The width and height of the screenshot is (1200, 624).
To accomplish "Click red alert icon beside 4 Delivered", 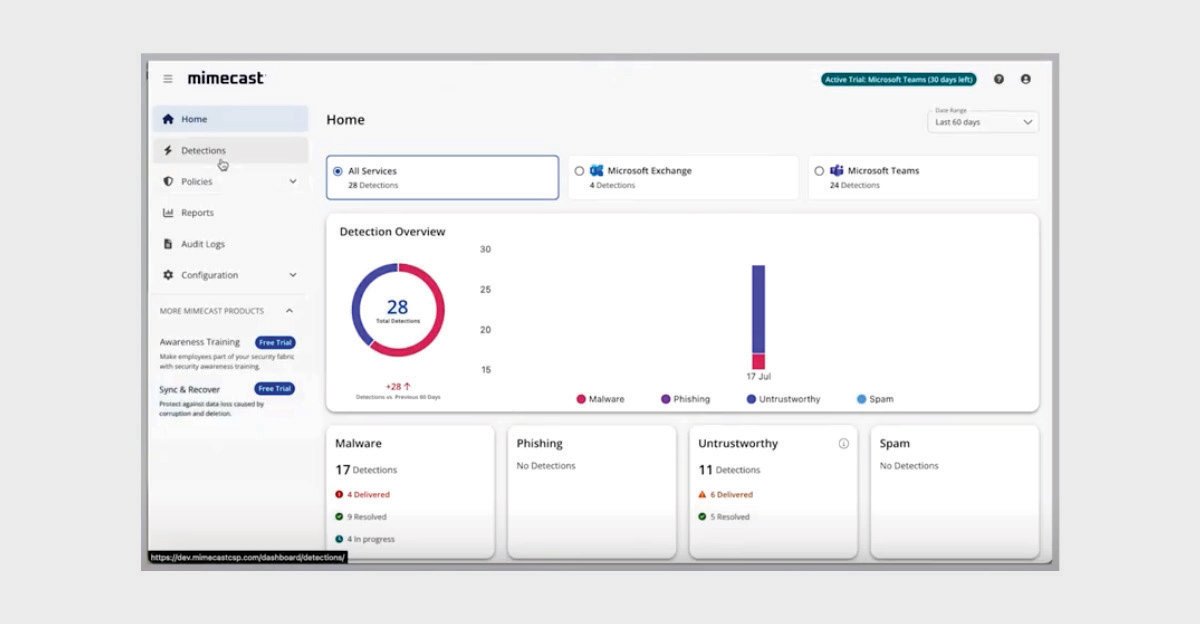I will [x=339, y=494].
